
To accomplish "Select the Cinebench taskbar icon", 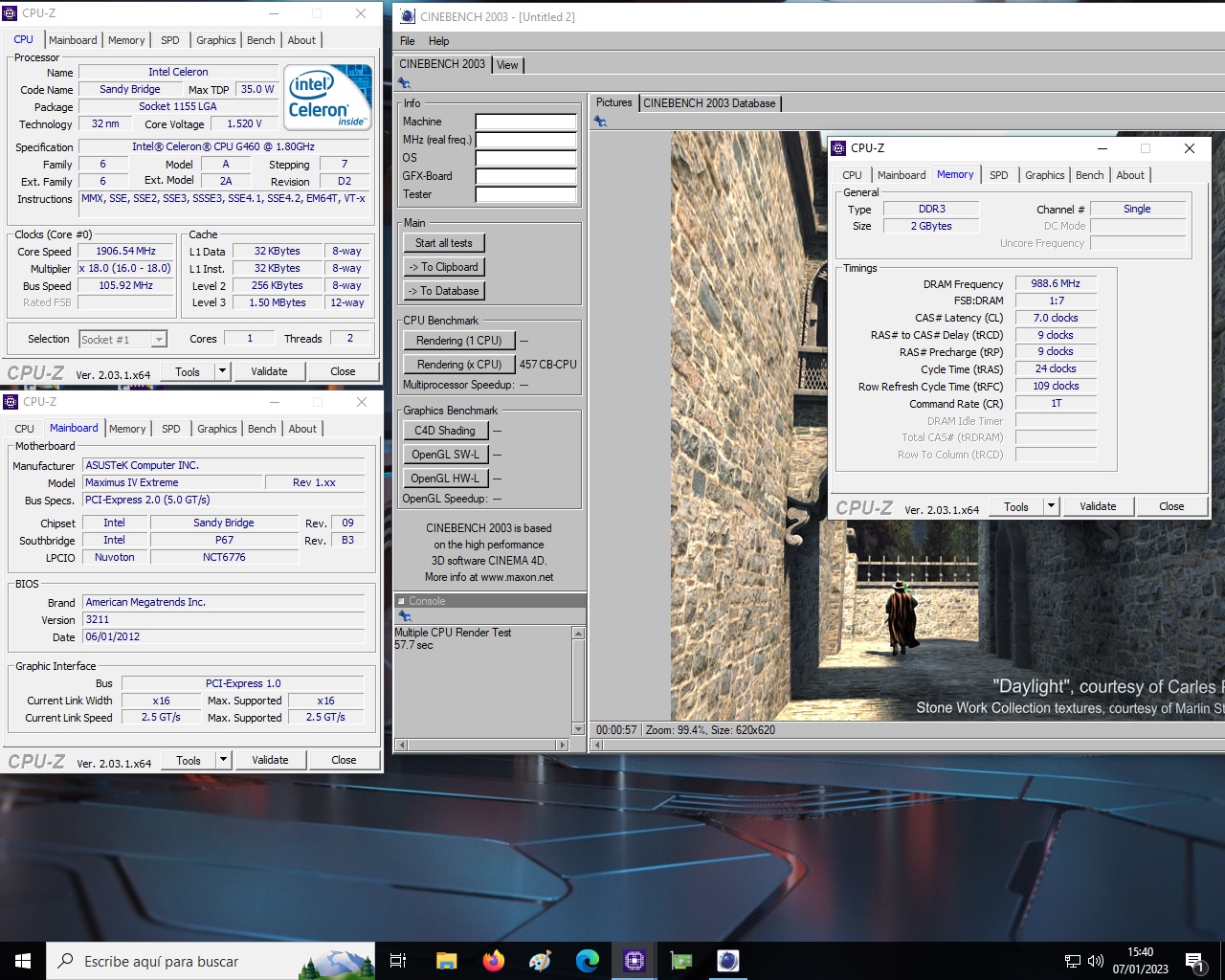I will tap(727, 961).
